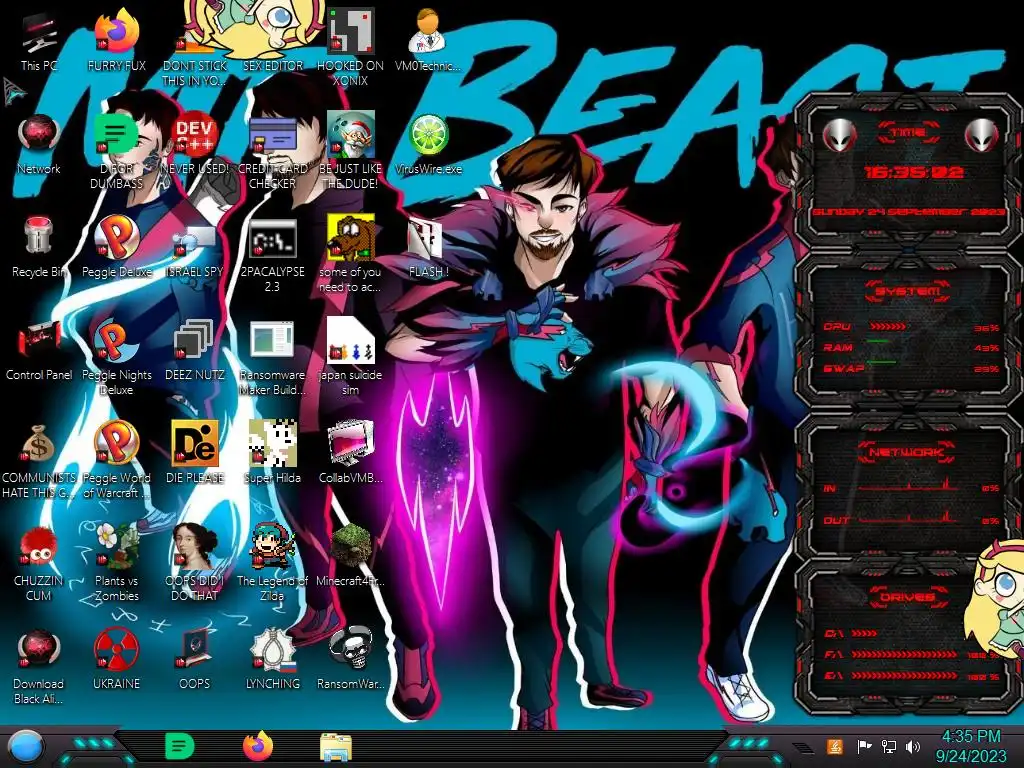Open the Ransomware Maker Build shortcut
Viewport: 1024px width, 768px height.
[272, 358]
